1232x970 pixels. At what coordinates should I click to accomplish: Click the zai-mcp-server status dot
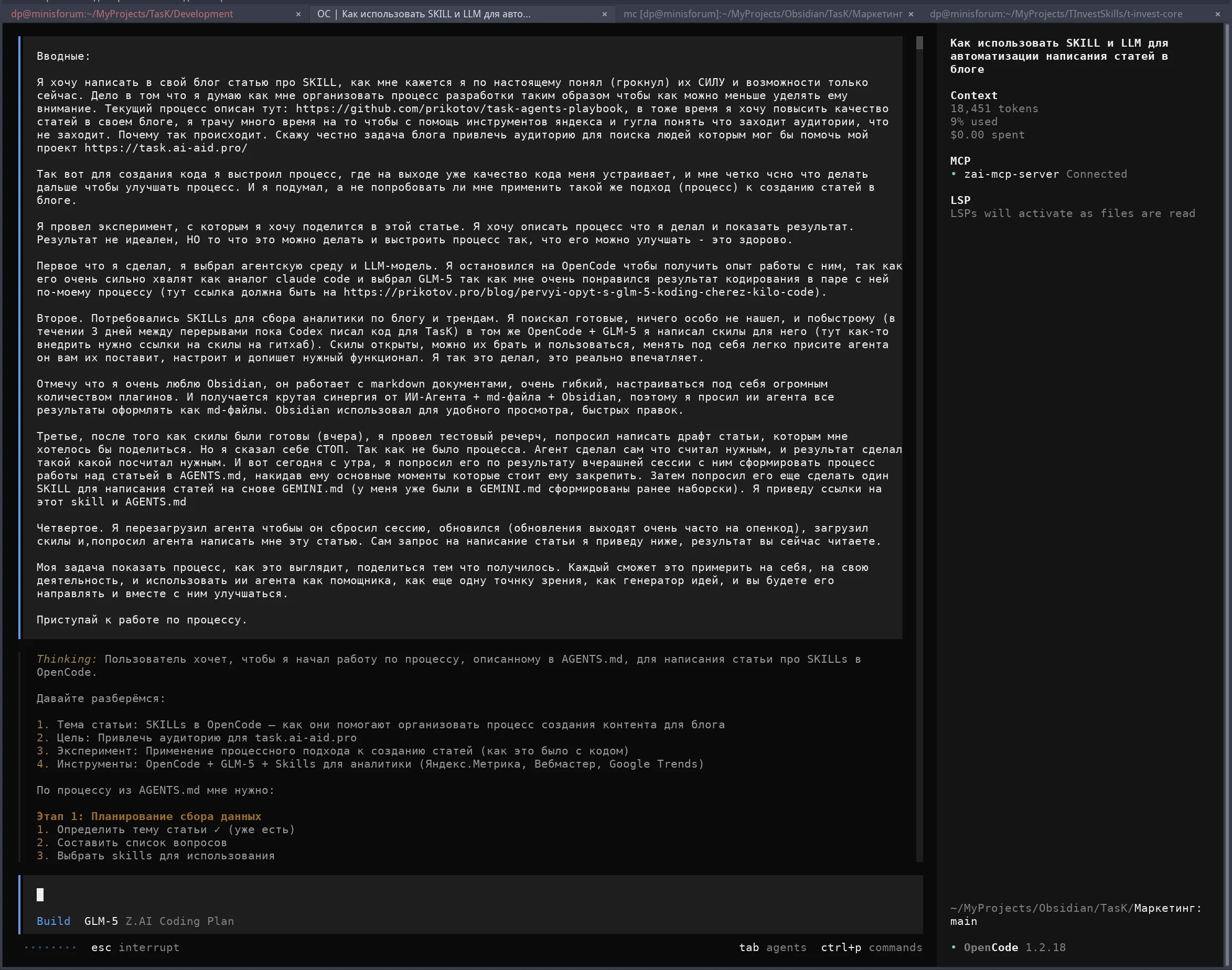(954, 175)
